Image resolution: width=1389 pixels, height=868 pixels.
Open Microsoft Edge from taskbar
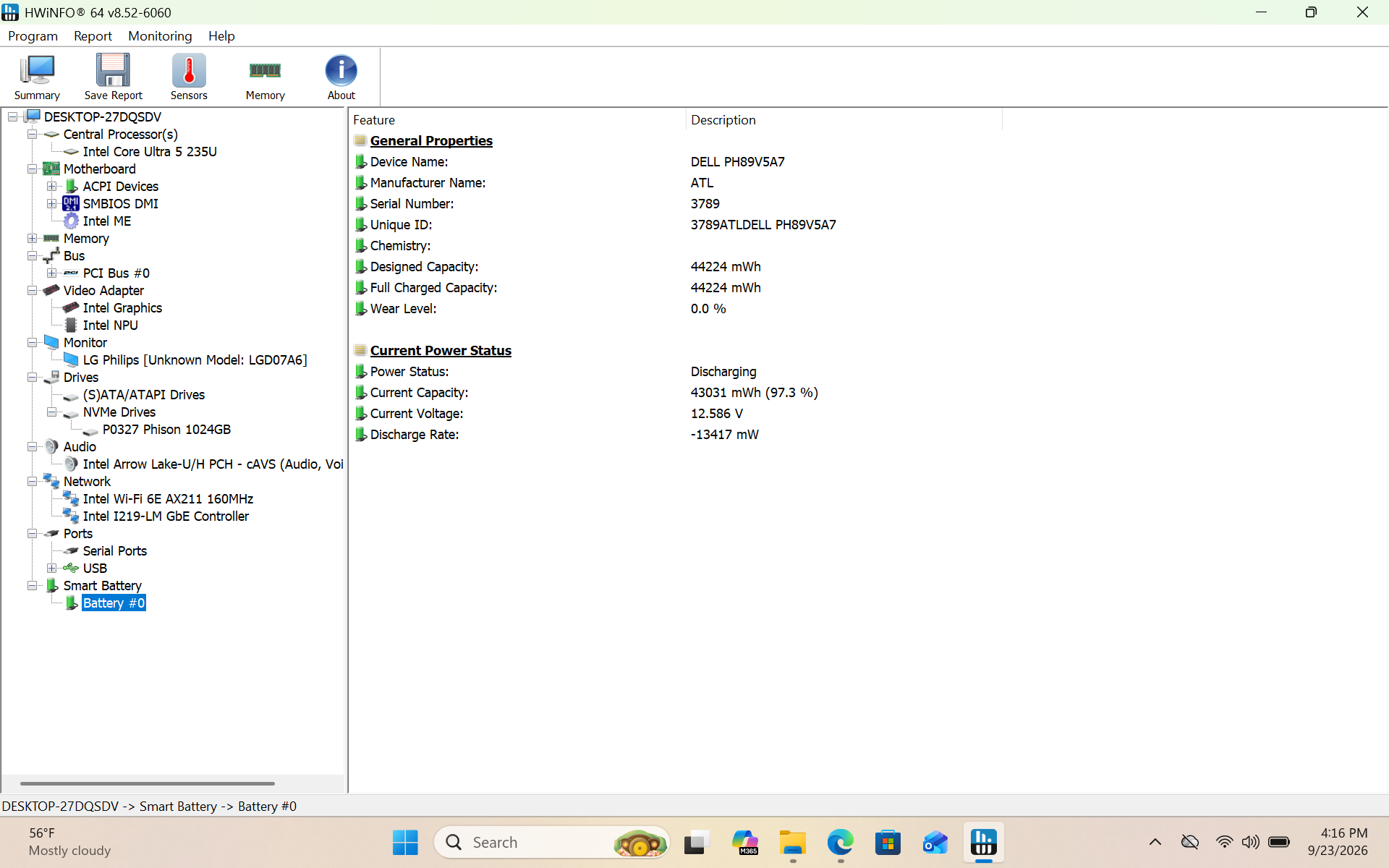coord(841,843)
